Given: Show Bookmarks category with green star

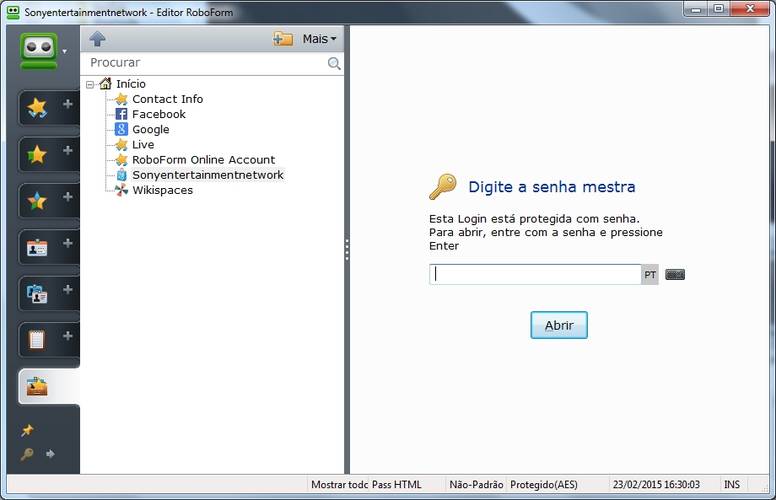Looking at the screenshot, I should tap(37, 154).
